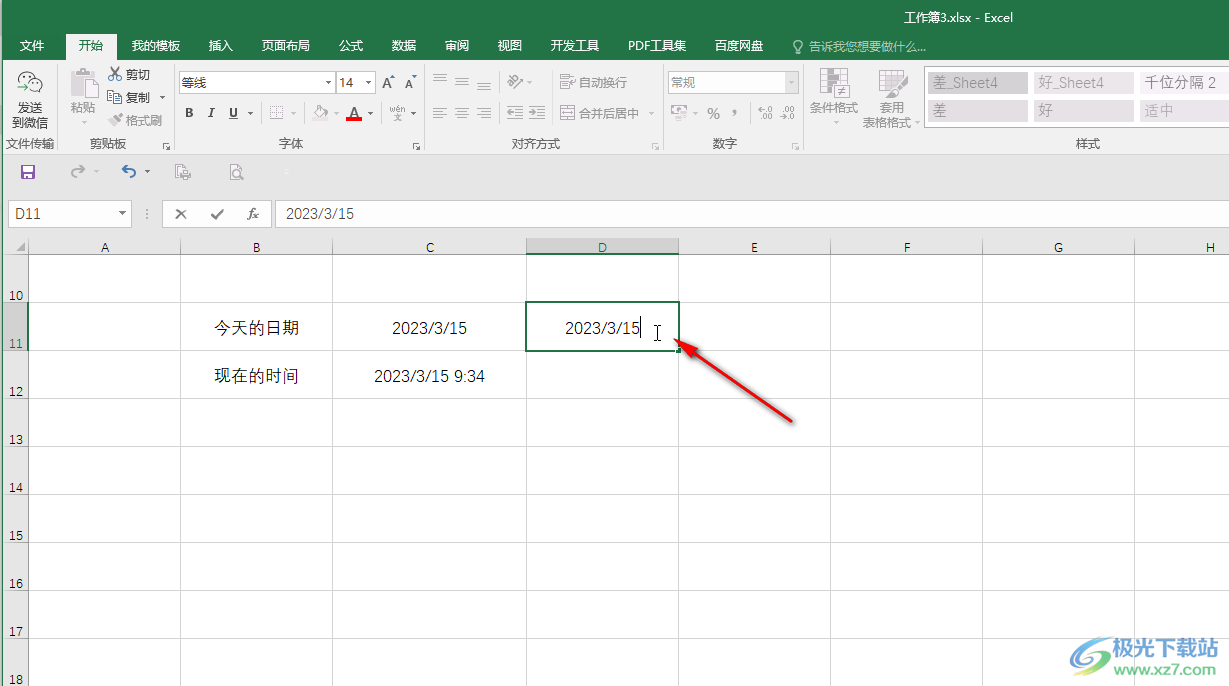The height and width of the screenshot is (686, 1229).
Task: Decrease font size with the smaller A
Action: pos(410,83)
